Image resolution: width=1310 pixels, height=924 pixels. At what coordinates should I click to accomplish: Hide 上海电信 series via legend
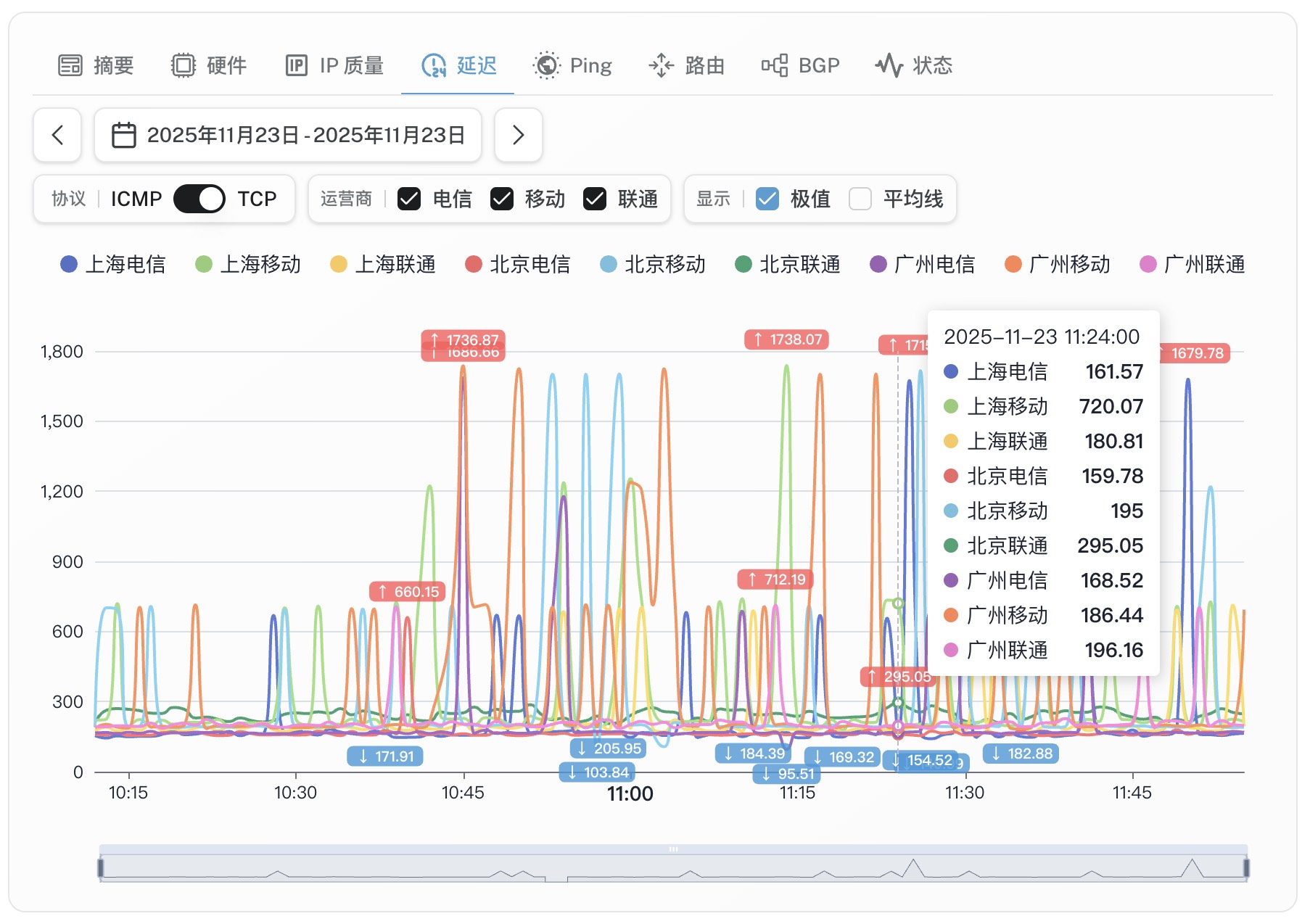(x=113, y=265)
